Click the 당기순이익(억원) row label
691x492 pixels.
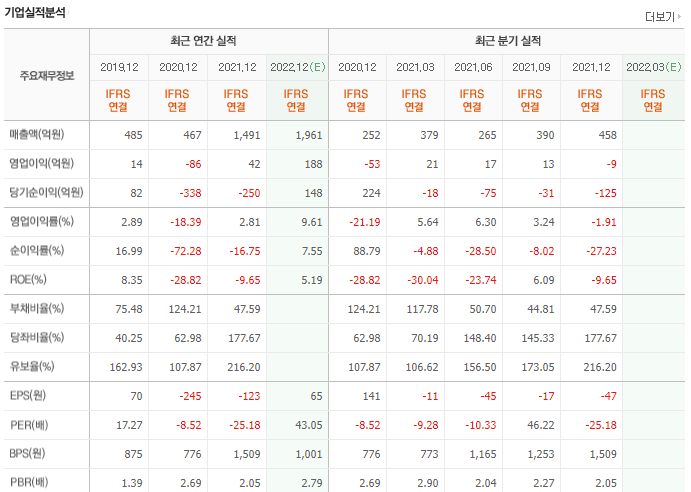[46, 193]
